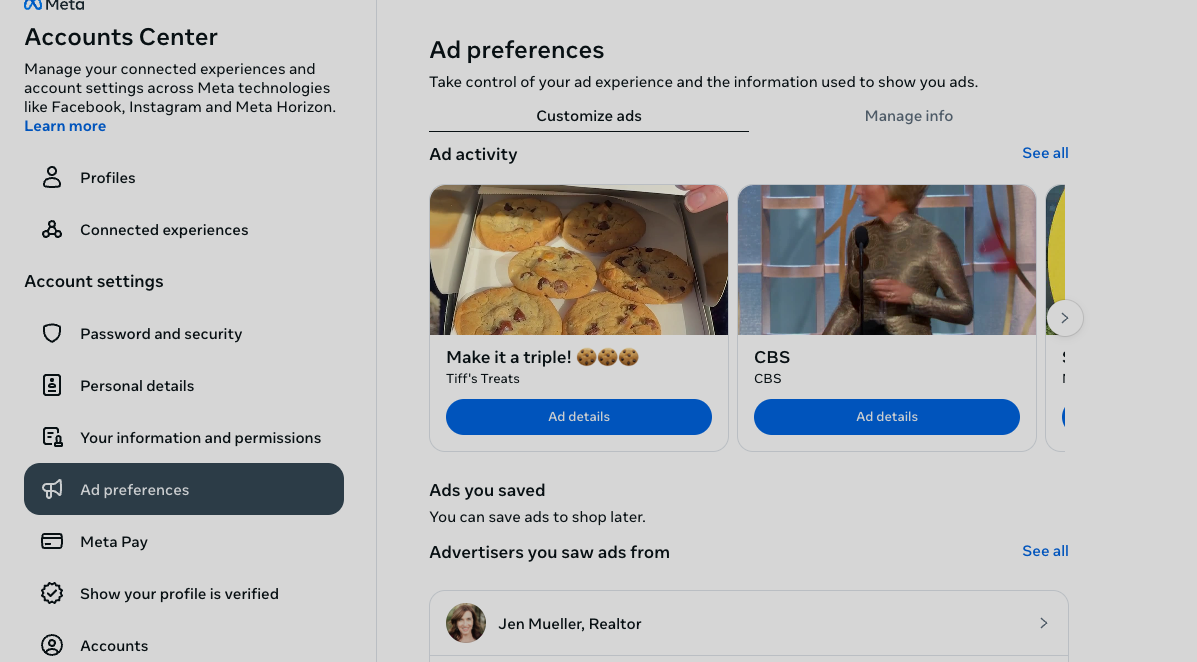
Task: Select the Ad preferences megaphone icon
Action: (52, 489)
